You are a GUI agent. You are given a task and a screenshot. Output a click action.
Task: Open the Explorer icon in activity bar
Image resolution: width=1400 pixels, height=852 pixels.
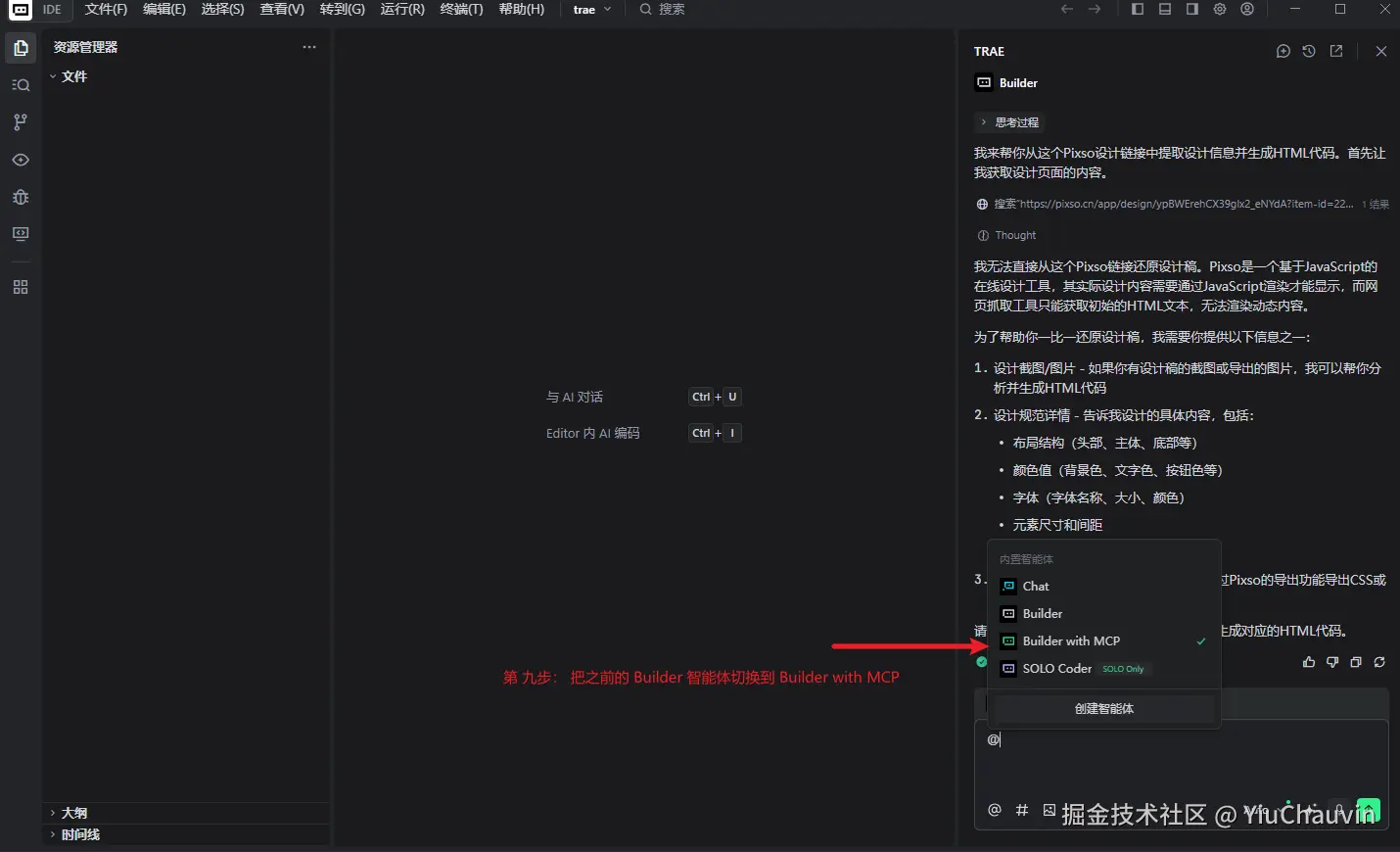(x=21, y=48)
